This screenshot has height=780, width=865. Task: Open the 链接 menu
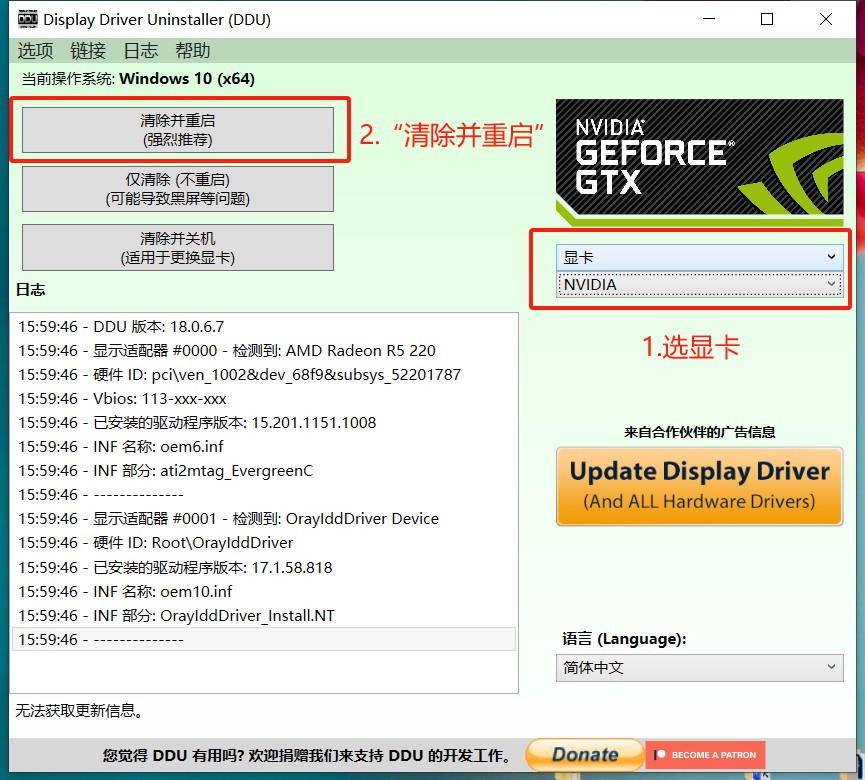tap(88, 51)
